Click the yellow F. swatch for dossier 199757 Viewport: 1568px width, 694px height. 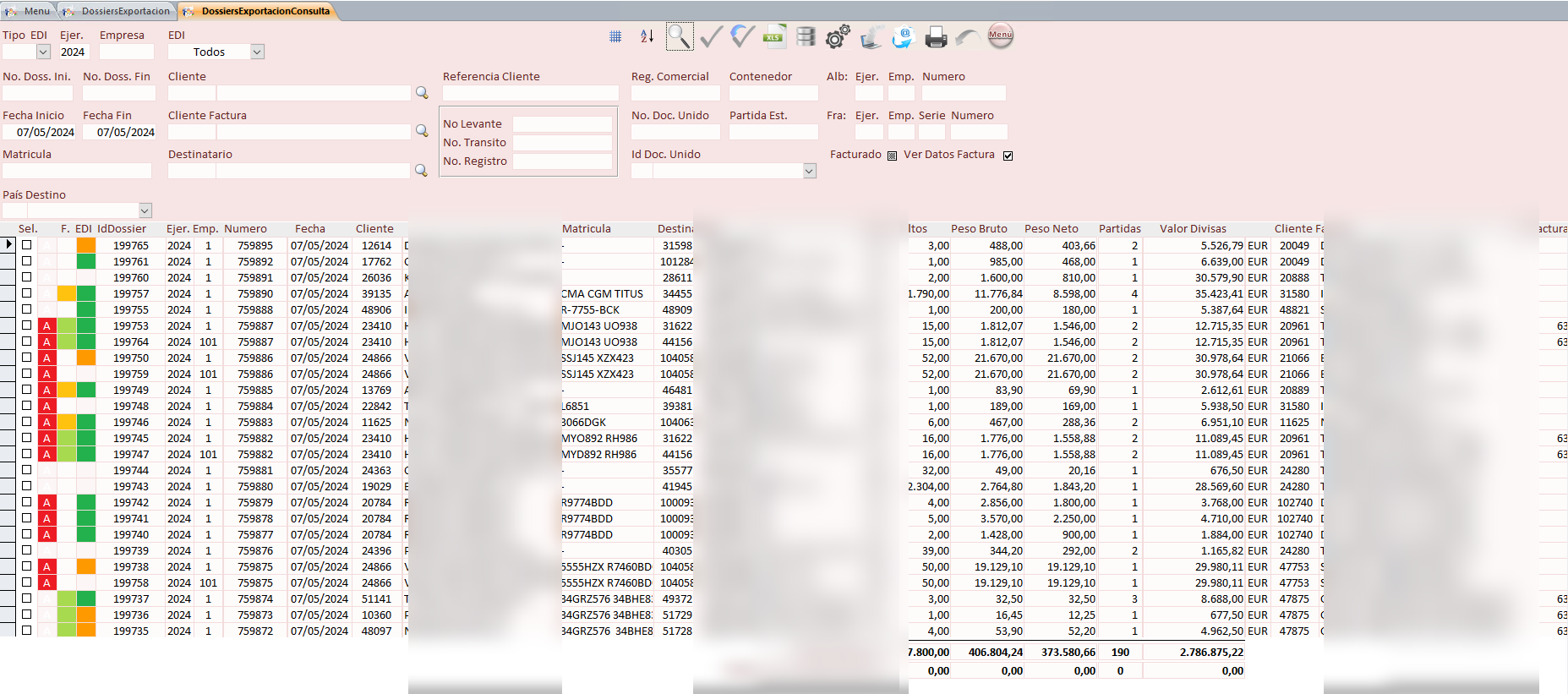[x=67, y=293]
